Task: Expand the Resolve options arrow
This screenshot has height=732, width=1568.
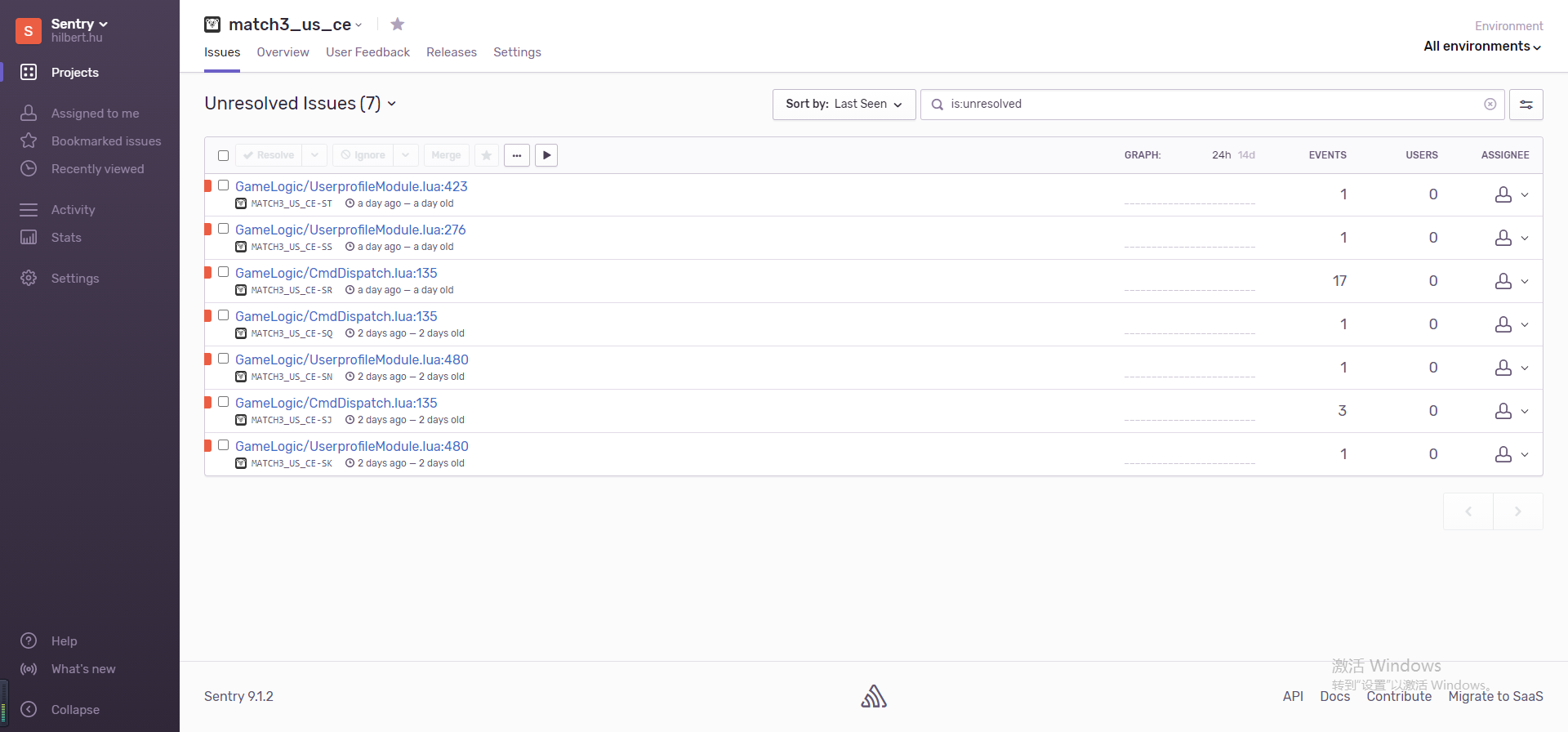Action: click(314, 155)
